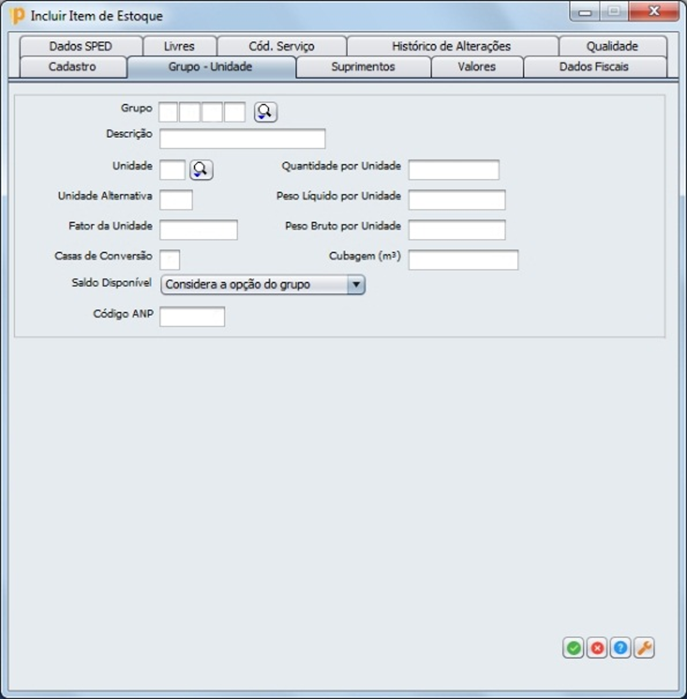
Task: Open the Qualidade tab
Action: pos(612,46)
